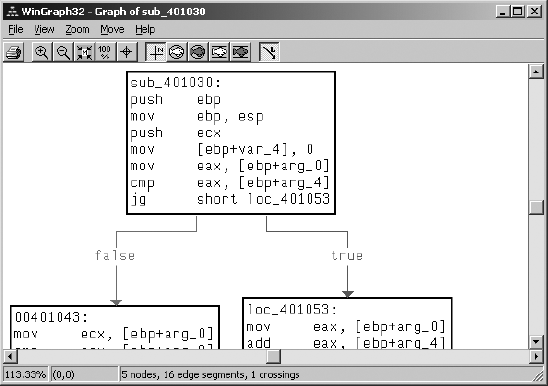This screenshot has width=548, height=386.
Task: Open the Help menu
Action: [x=145, y=29]
